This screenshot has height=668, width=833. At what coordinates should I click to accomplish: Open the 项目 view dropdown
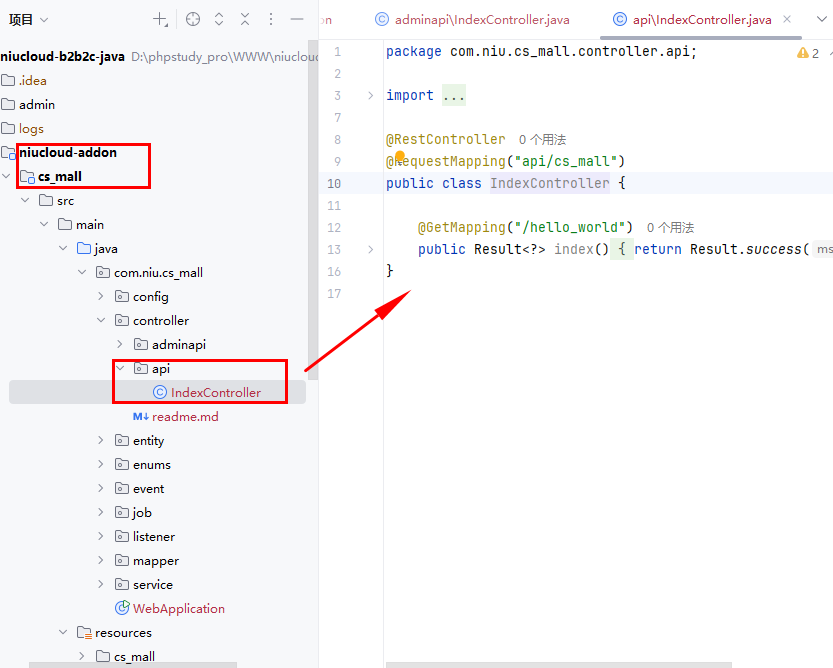click(28, 19)
